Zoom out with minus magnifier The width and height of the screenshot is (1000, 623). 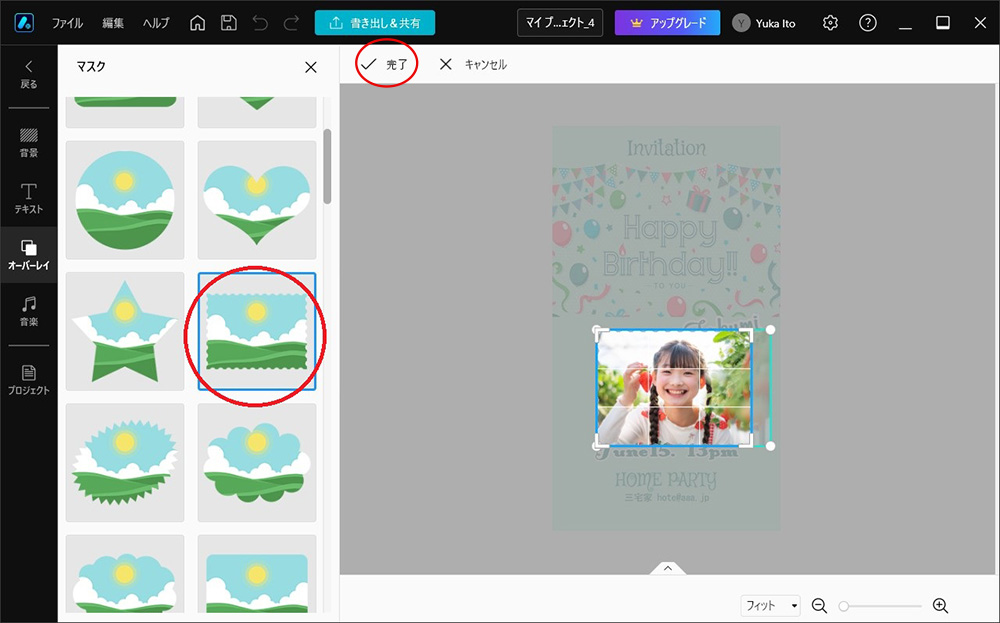(x=819, y=605)
